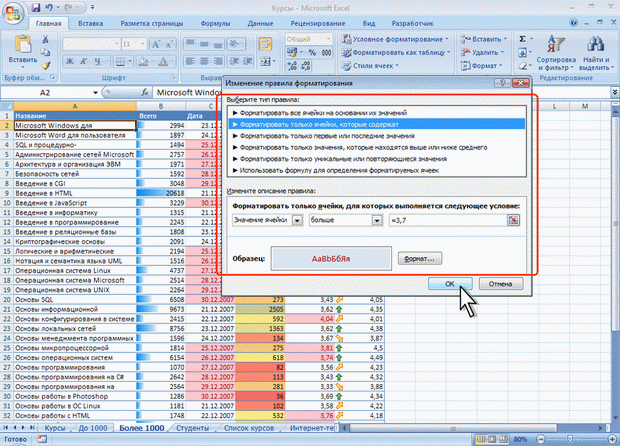Click the zoom slider handle
Screen dimensions: 620x446
click(x=570, y=438)
